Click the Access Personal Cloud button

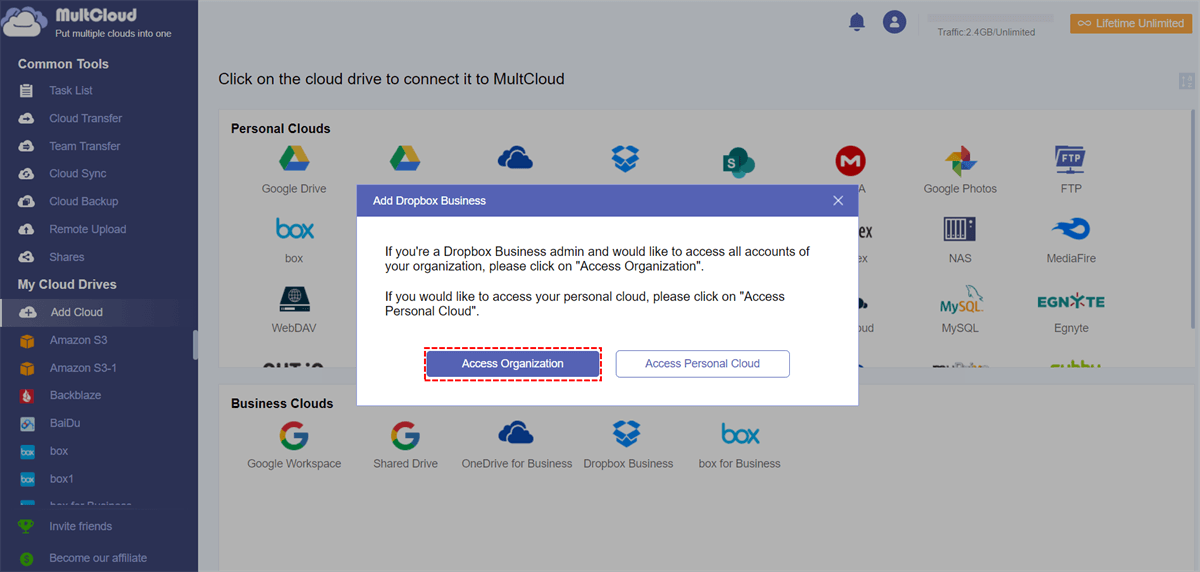(x=702, y=364)
